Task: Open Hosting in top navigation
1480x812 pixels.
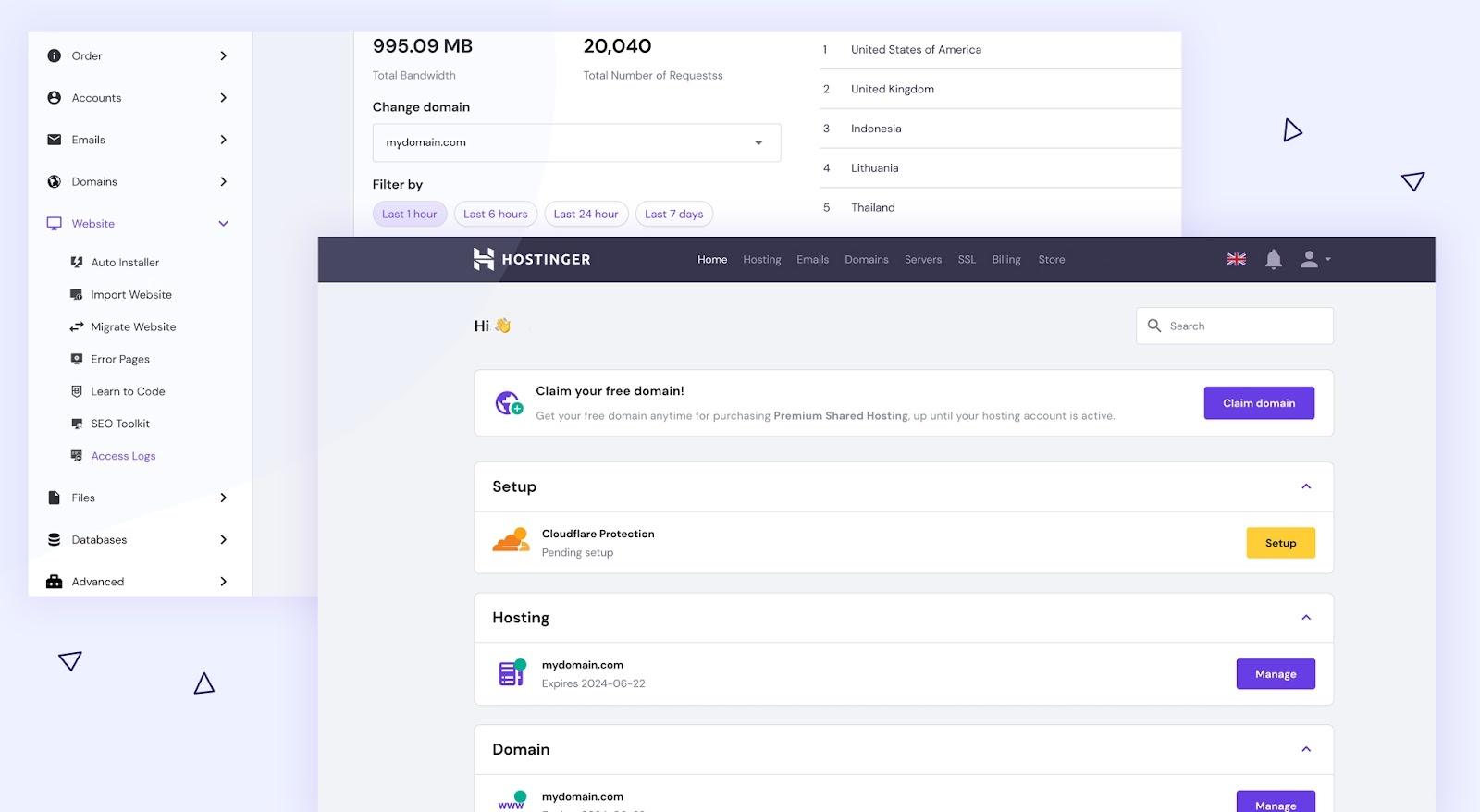Action: (762, 260)
